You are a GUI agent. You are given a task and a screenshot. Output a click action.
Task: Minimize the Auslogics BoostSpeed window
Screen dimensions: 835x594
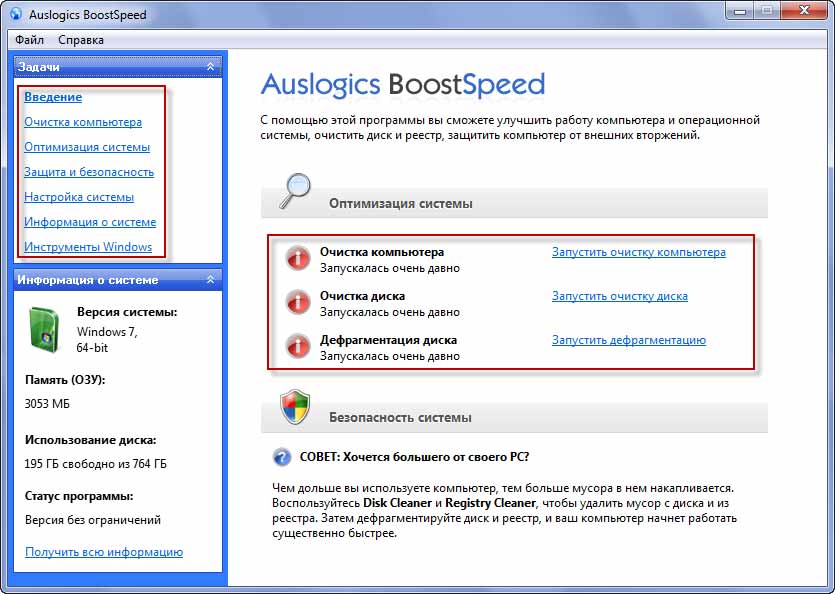pyautogui.click(x=740, y=11)
